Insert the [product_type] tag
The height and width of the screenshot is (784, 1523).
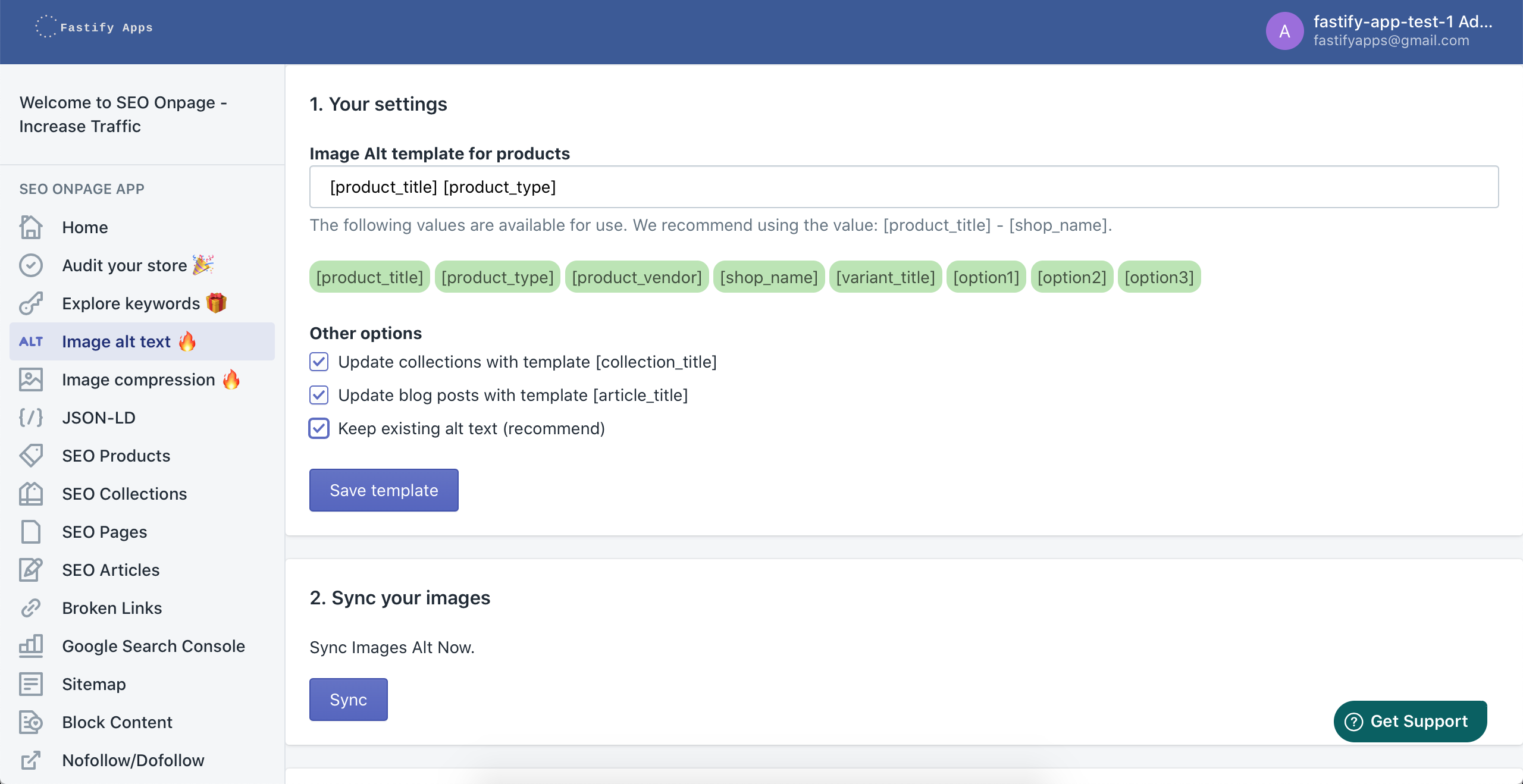tap(497, 277)
